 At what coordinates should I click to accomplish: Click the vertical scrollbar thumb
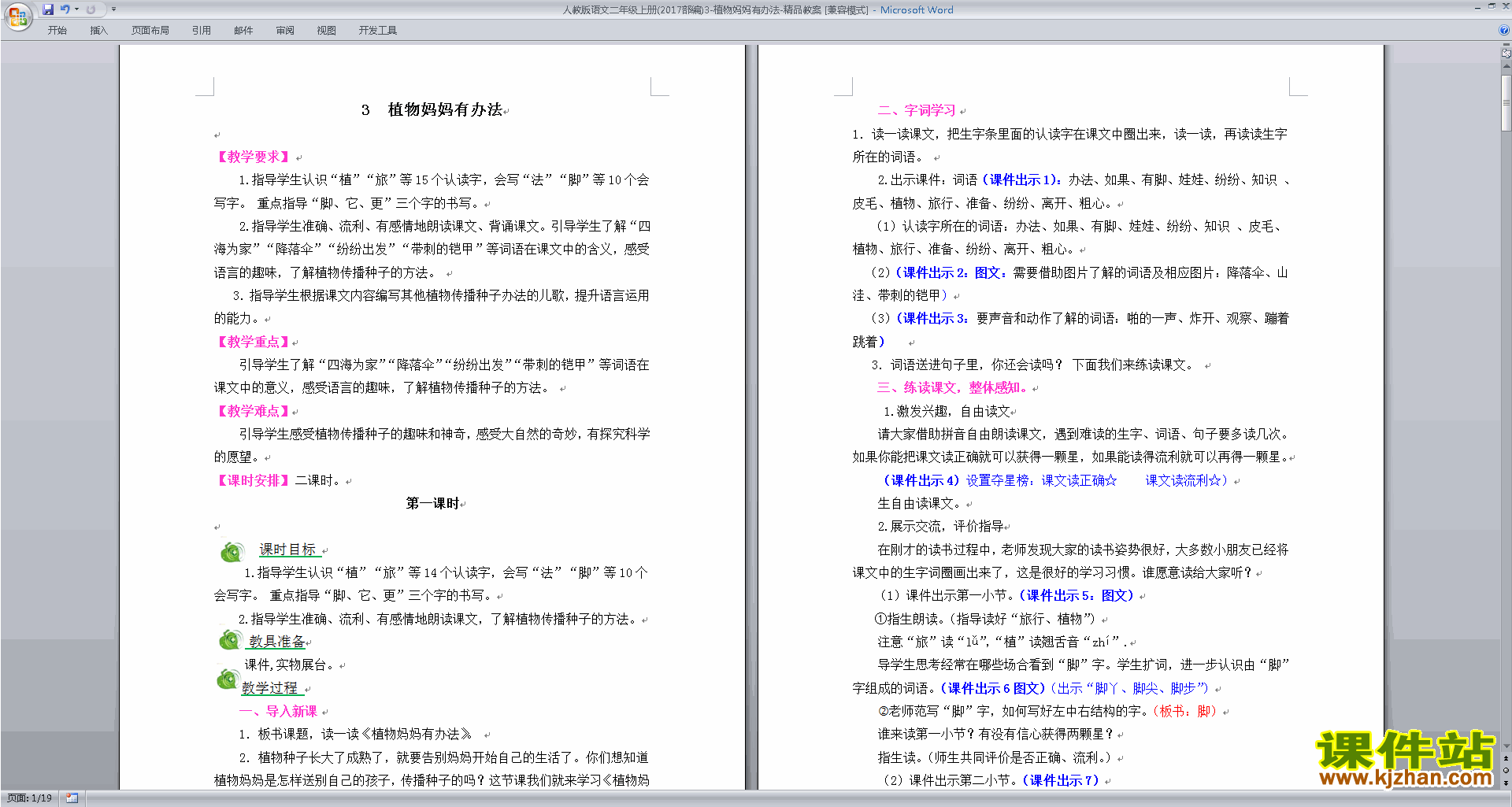[x=1506, y=102]
